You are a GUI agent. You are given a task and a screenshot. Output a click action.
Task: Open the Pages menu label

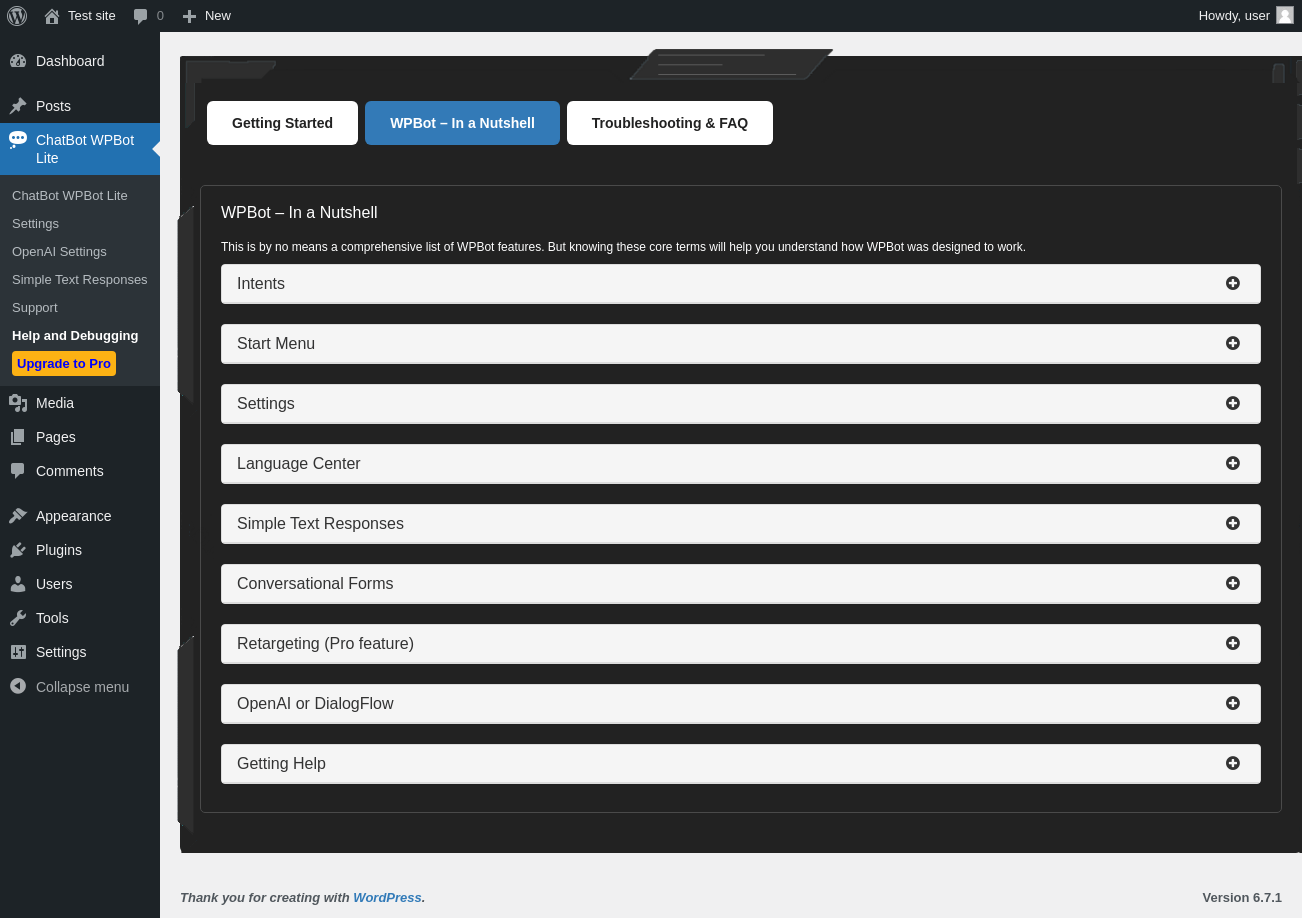[x=56, y=437]
